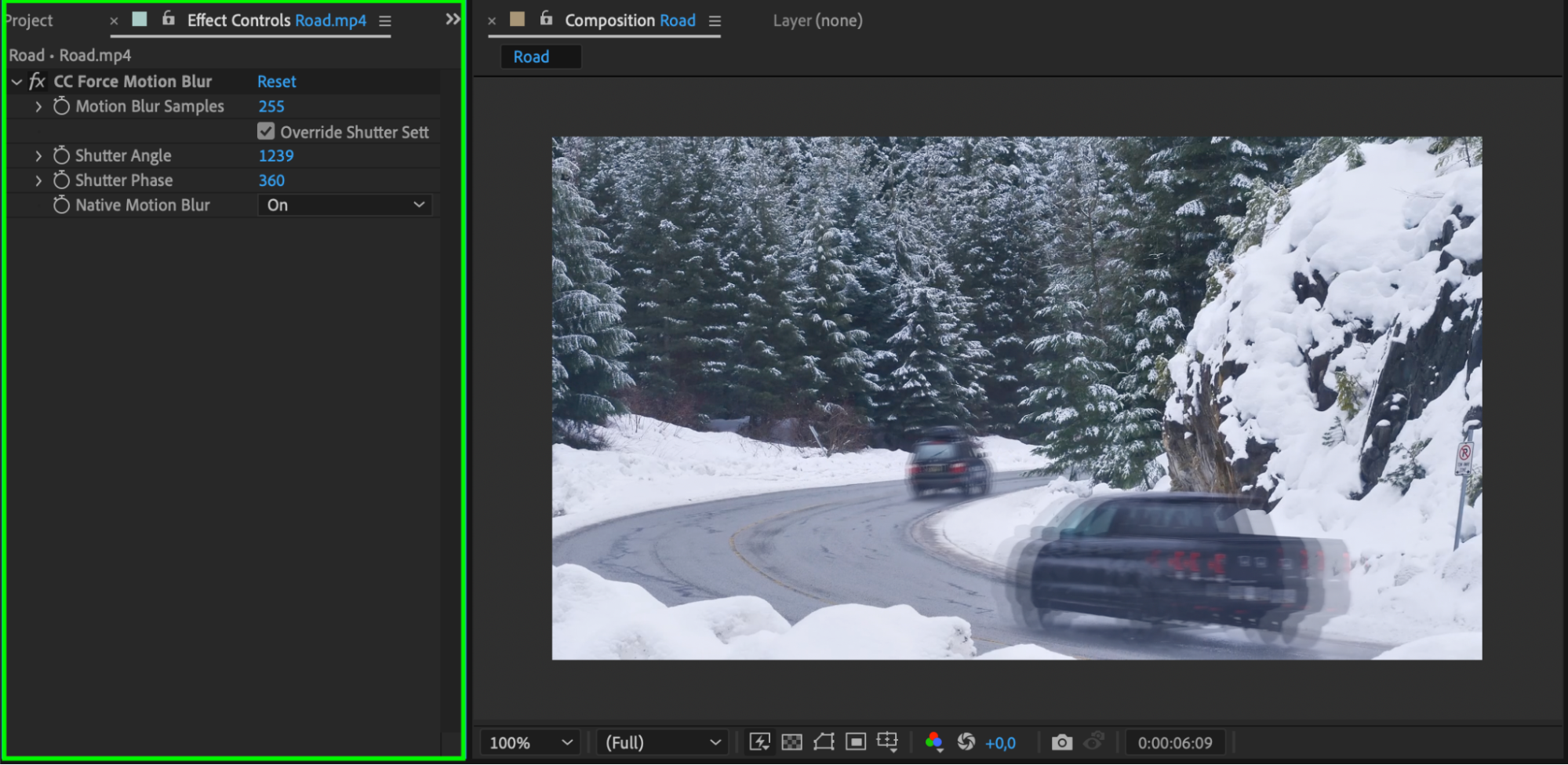Open the Native Motion Blur dropdown
The height and width of the screenshot is (765, 1568).
[345, 206]
